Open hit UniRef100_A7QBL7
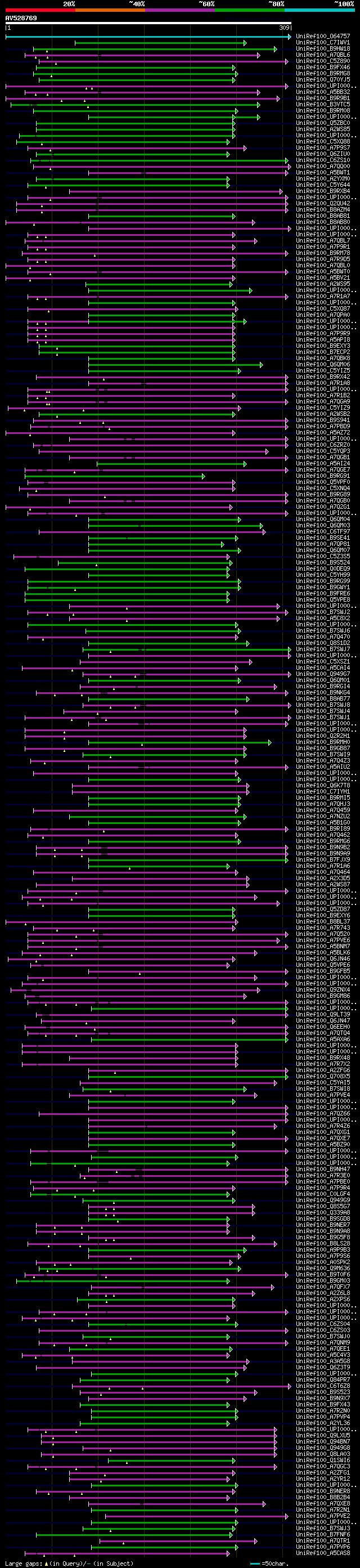The width and height of the screenshot is (360, 1568). (x=323, y=241)
